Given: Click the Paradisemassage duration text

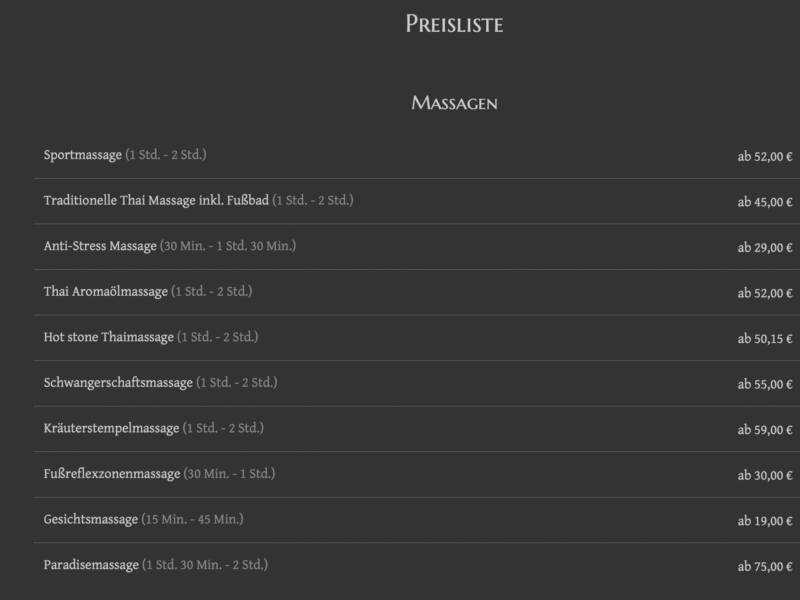Looking at the screenshot, I should [205, 565].
